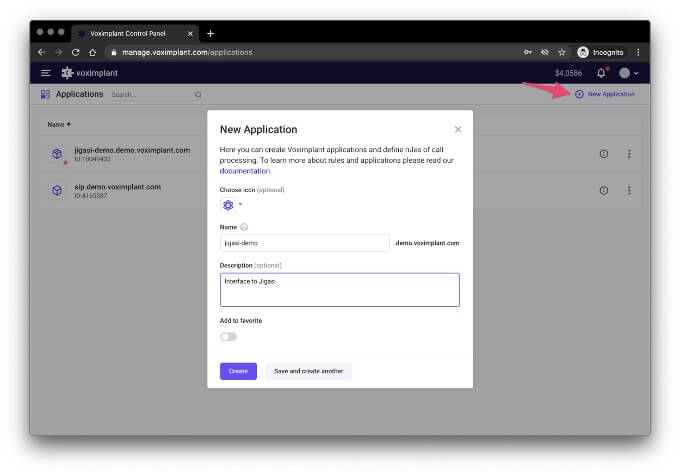
Task: Bookmark this page with the star
Action: pos(562,52)
